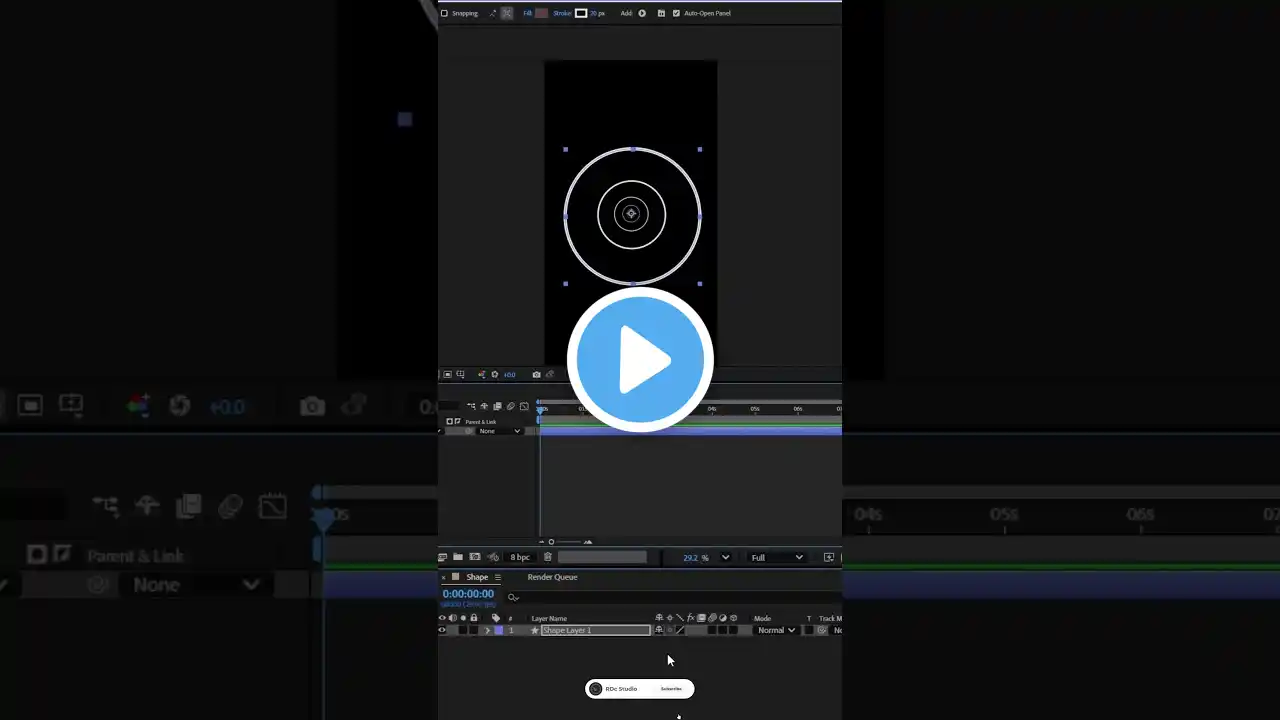Close the Shape timeline tab
The width and height of the screenshot is (1280, 720).
(x=443, y=577)
